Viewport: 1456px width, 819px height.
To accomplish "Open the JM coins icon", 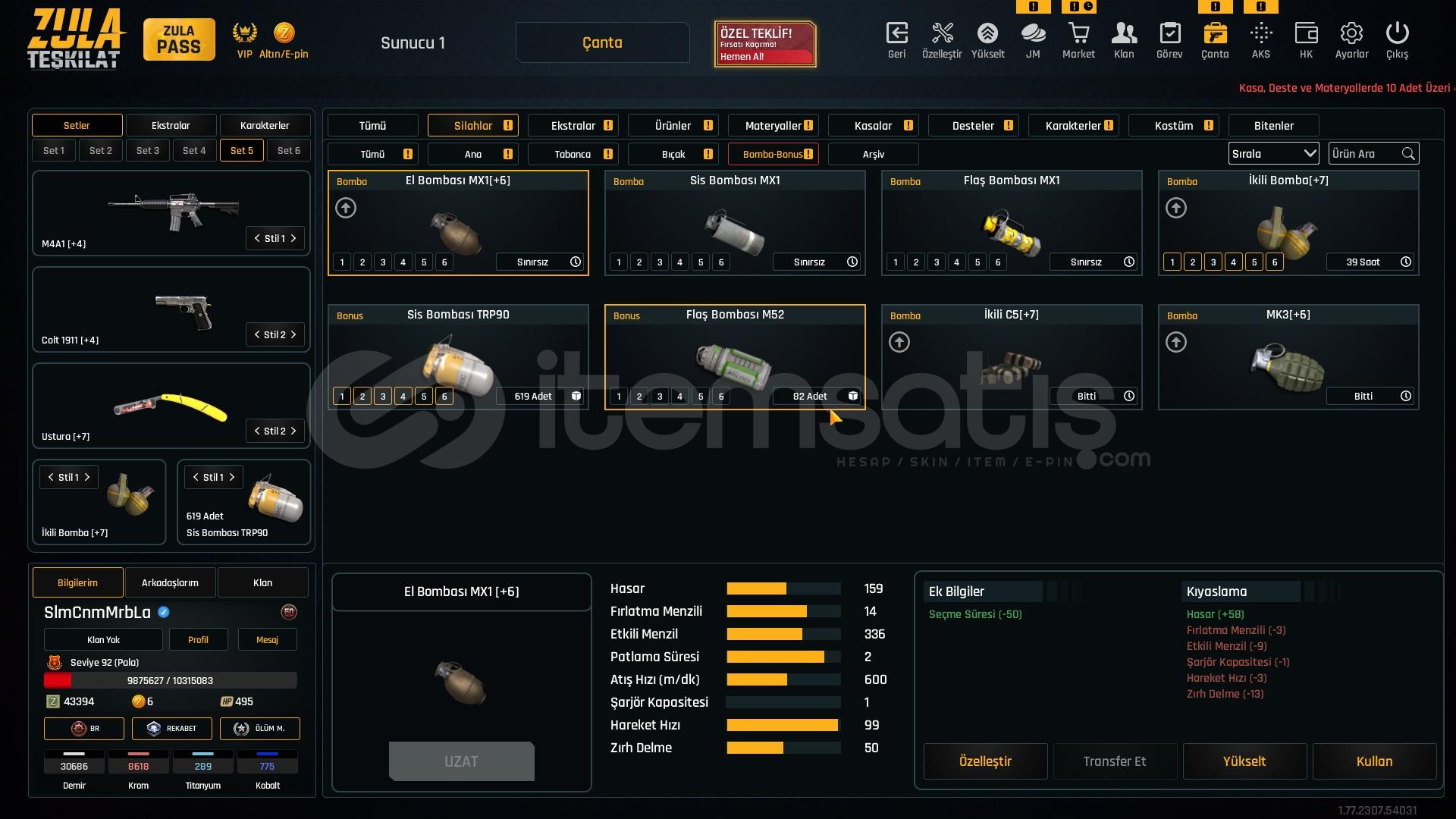I will 1033,33.
